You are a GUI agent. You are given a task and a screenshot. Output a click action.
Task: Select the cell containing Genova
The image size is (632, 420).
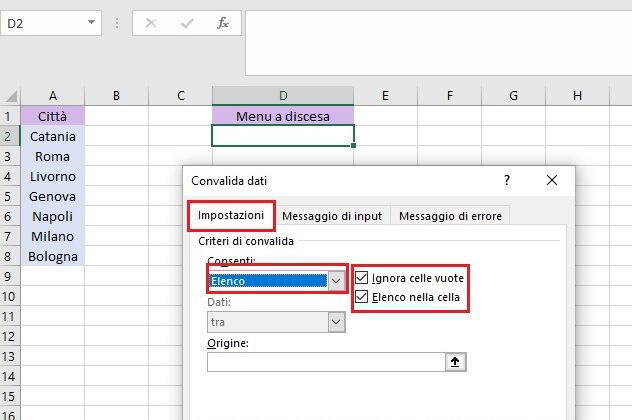[52, 196]
